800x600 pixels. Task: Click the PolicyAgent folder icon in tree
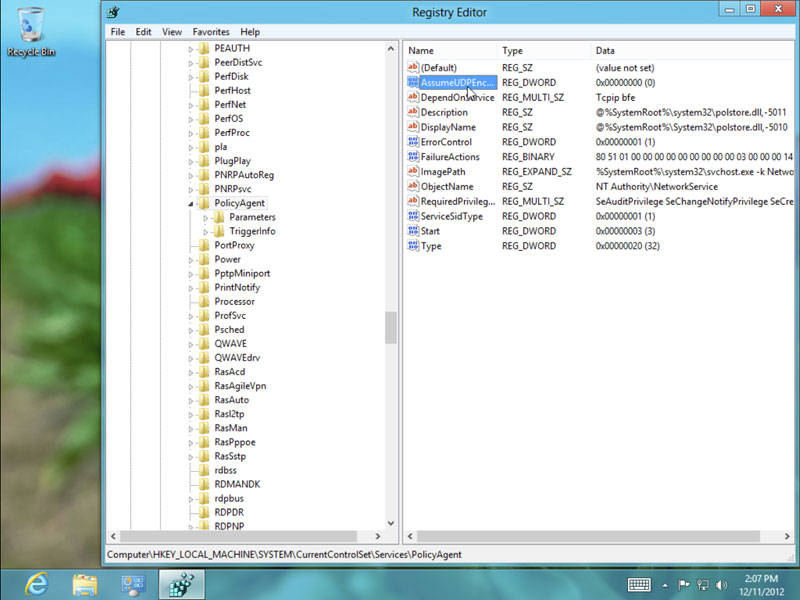[204, 203]
